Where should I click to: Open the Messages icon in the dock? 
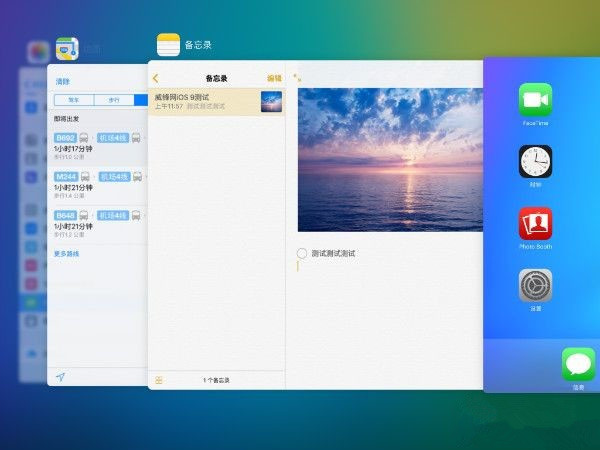578,364
